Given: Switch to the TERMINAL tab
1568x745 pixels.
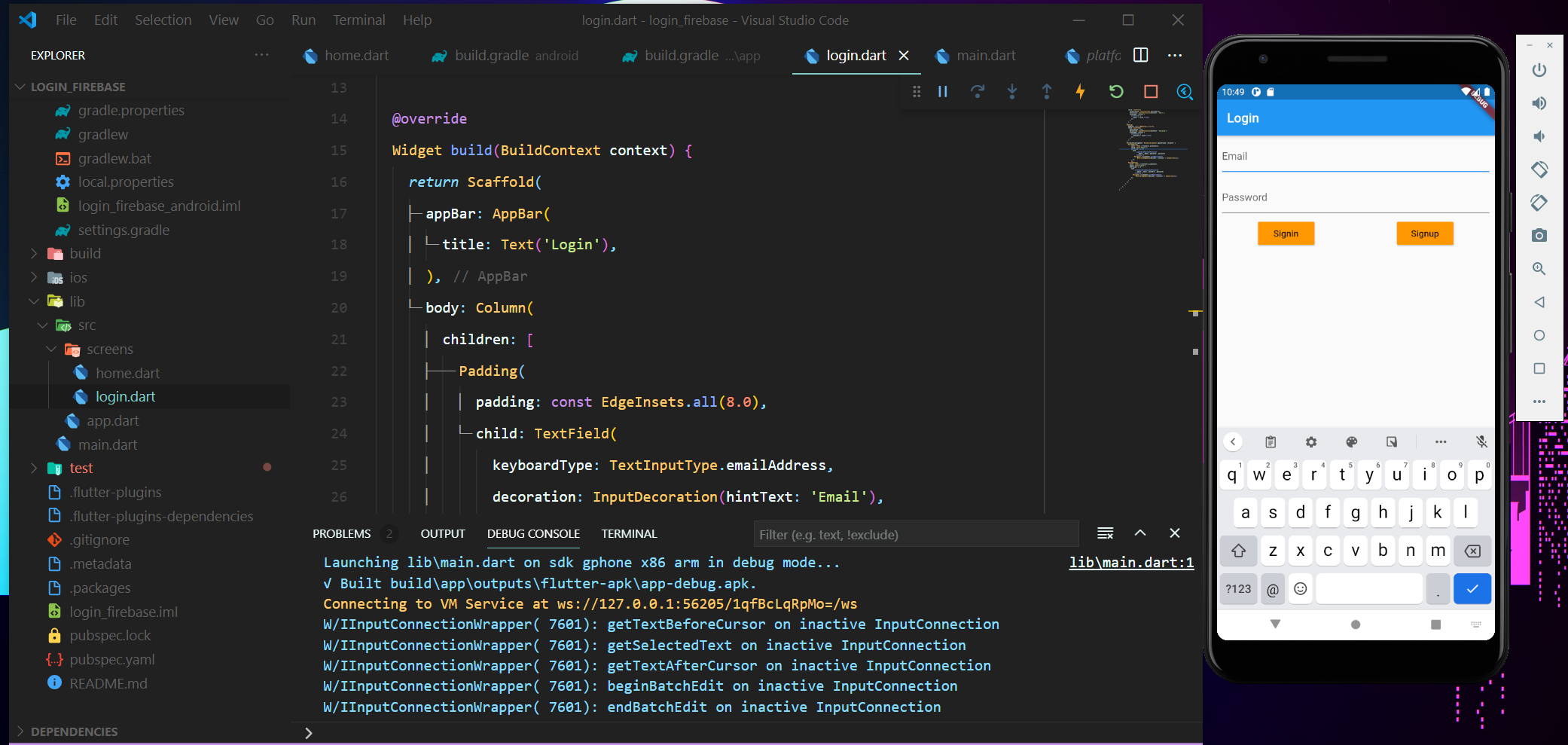Looking at the screenshot, I should [x=628, y=533].
